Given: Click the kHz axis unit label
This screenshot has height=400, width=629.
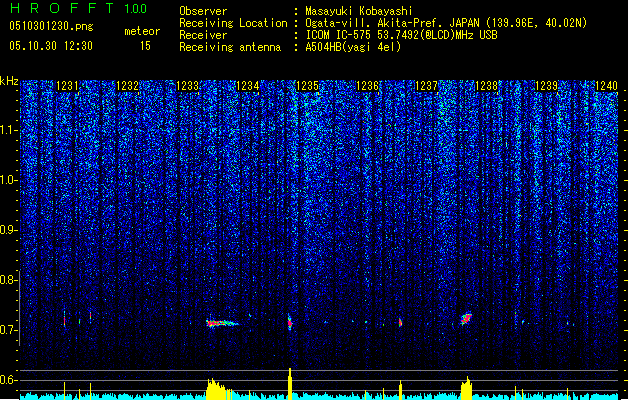Looking at the screenshot, I should (x=9, y=81).
